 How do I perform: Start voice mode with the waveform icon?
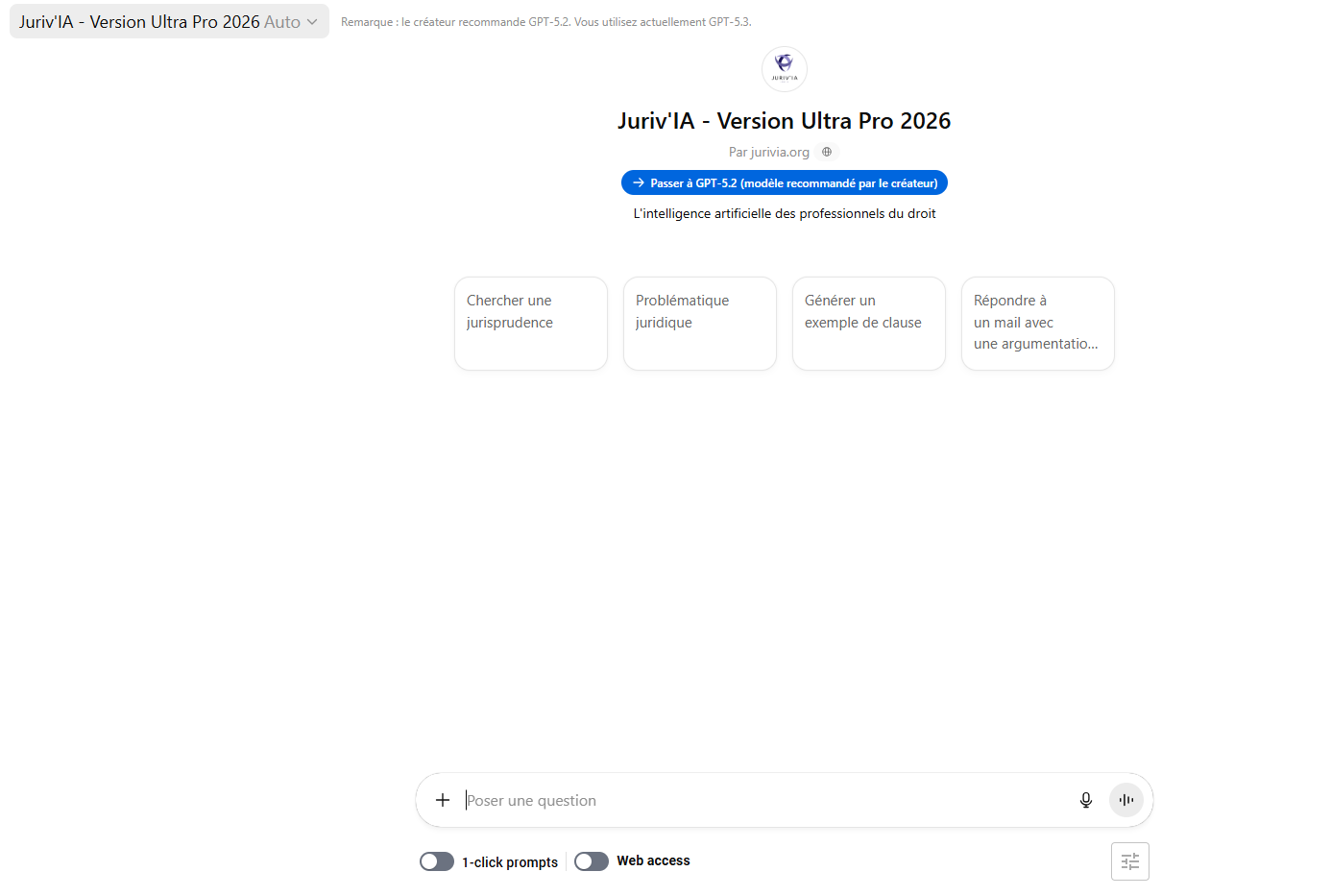tap(1125, 800)
